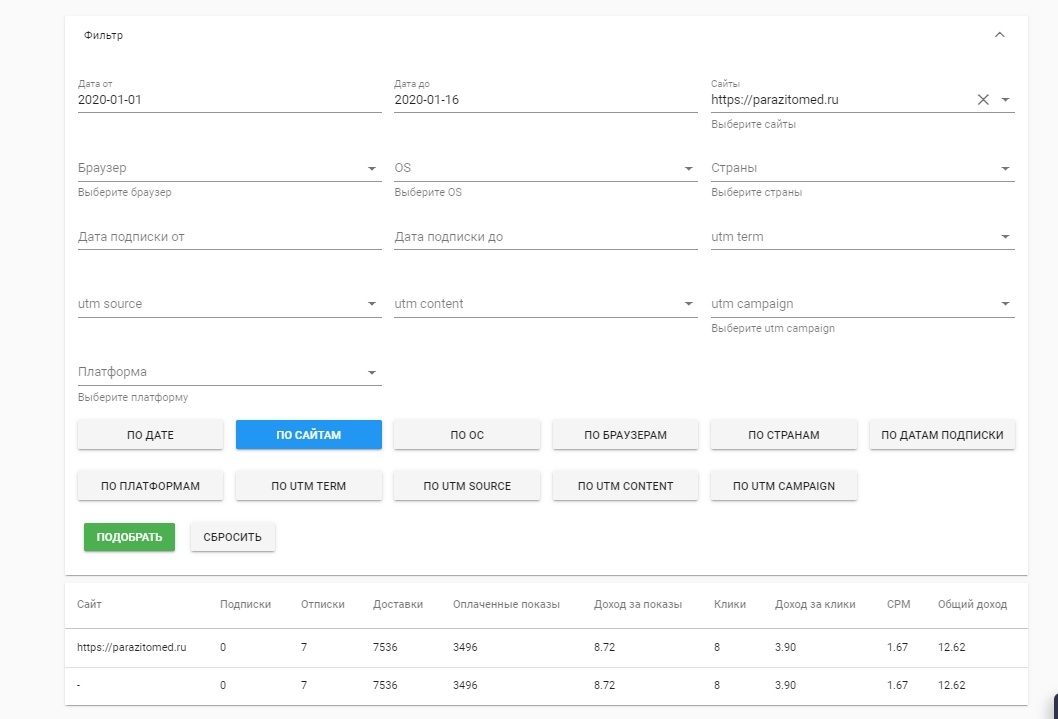Focus the Дата подписки до field
This screenshot has height=719, width=1058.
545,237
